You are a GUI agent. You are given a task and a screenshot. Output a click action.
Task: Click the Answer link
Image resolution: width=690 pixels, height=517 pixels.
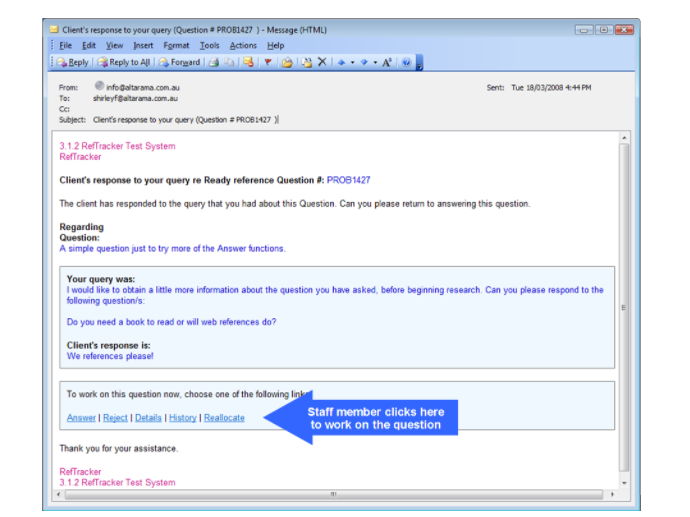81,418
